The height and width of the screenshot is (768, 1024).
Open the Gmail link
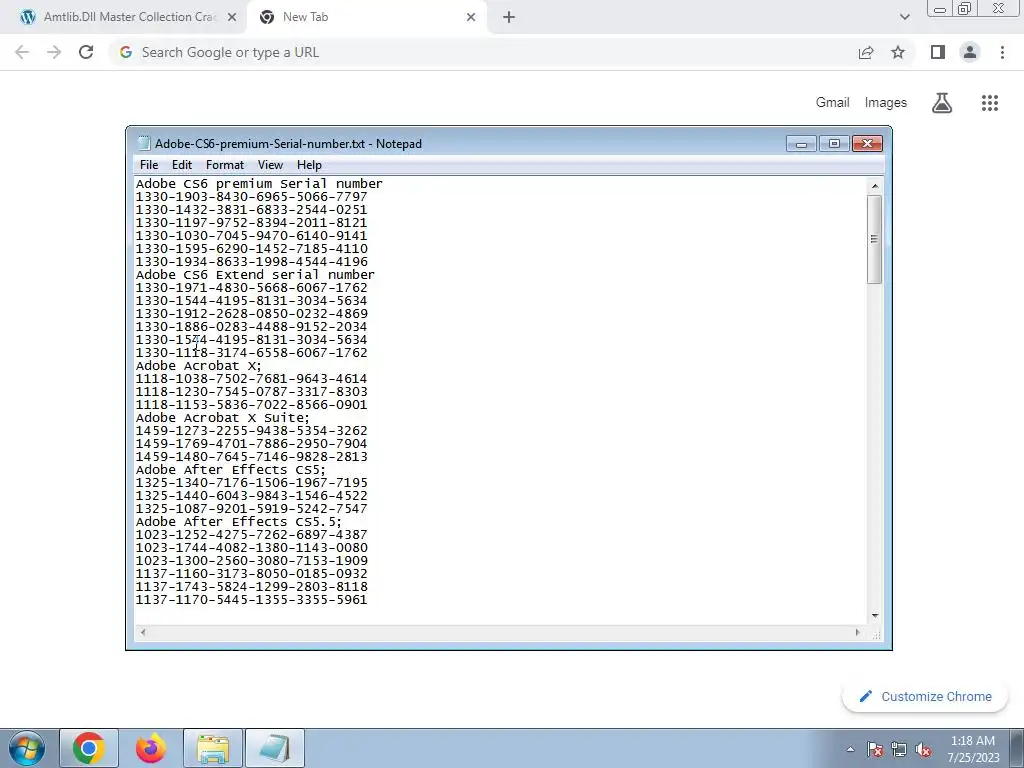pyautogui.click(x=832, y=103)
